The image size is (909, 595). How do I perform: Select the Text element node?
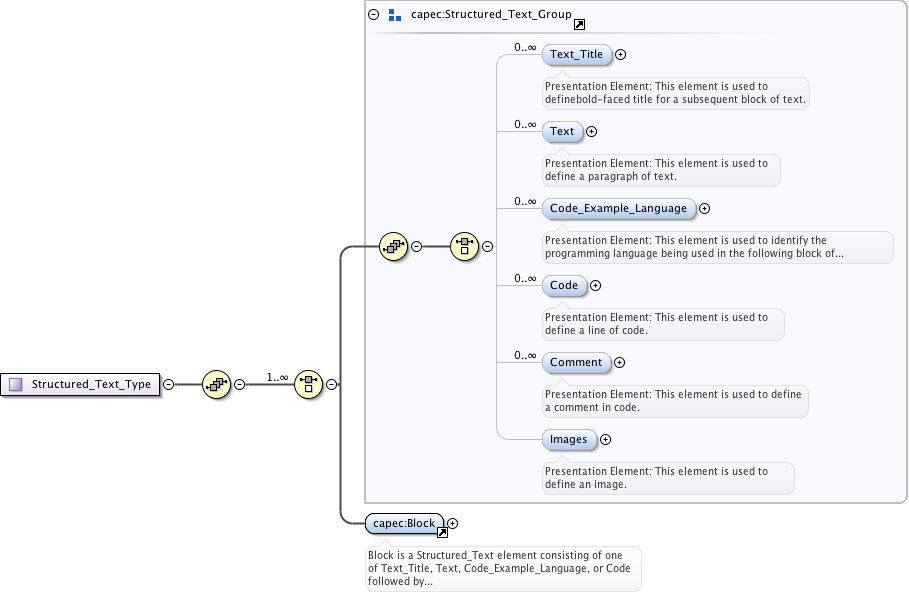[562, 131]
